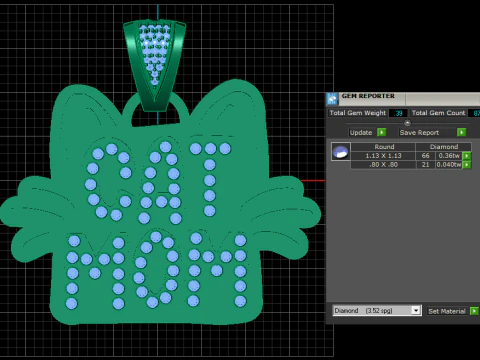
Task: Click the GEM REPORTER title bar text
Action: 368,96
